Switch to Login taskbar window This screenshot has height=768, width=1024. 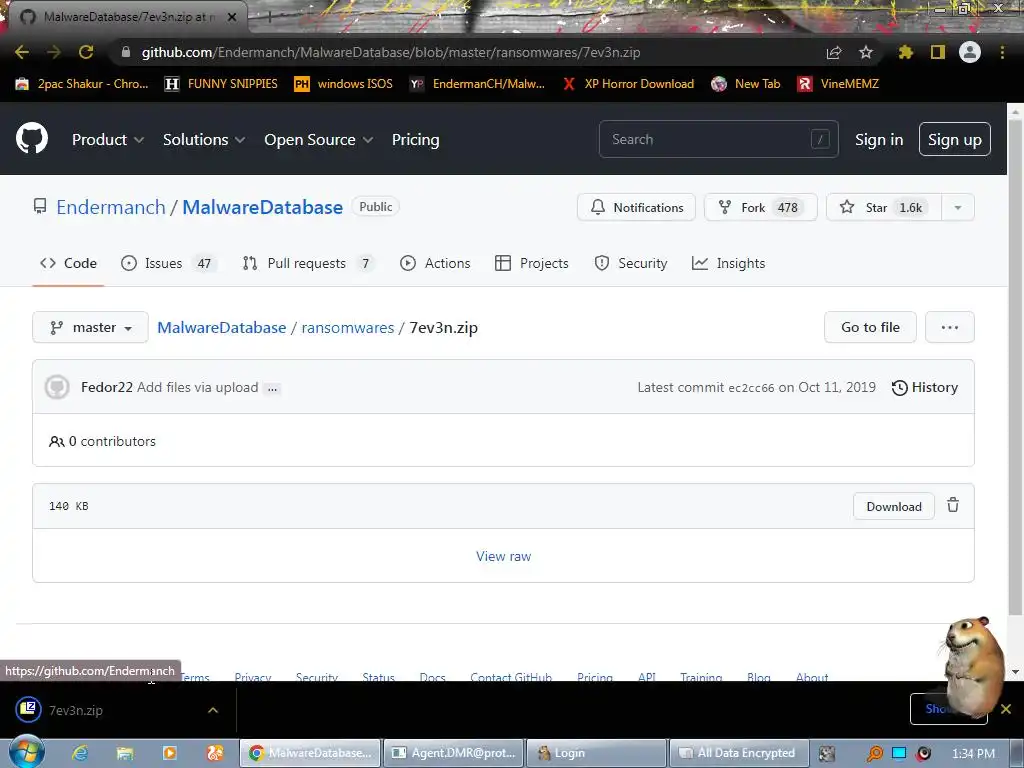click(x=596, y=753)
